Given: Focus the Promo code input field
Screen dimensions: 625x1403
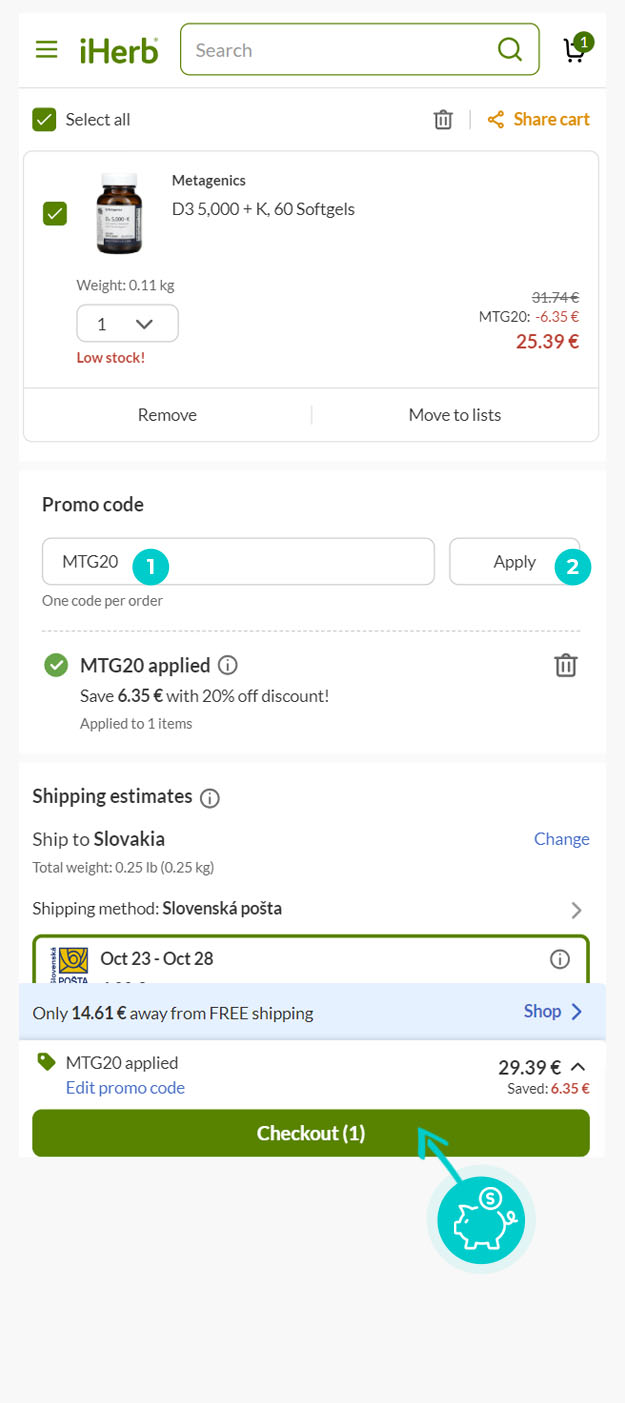Looking at the screenshot, I should (x=238, y=562).
